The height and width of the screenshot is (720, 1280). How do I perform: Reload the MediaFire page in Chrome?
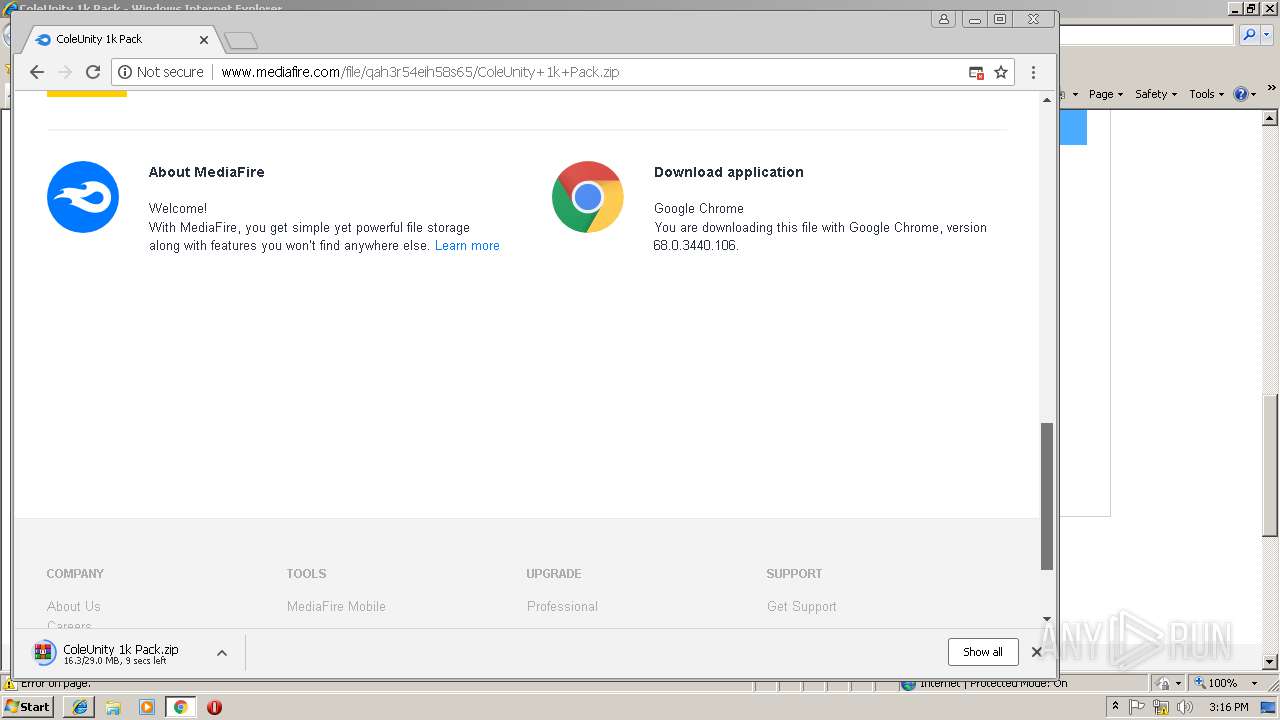[x=93, y=72]
